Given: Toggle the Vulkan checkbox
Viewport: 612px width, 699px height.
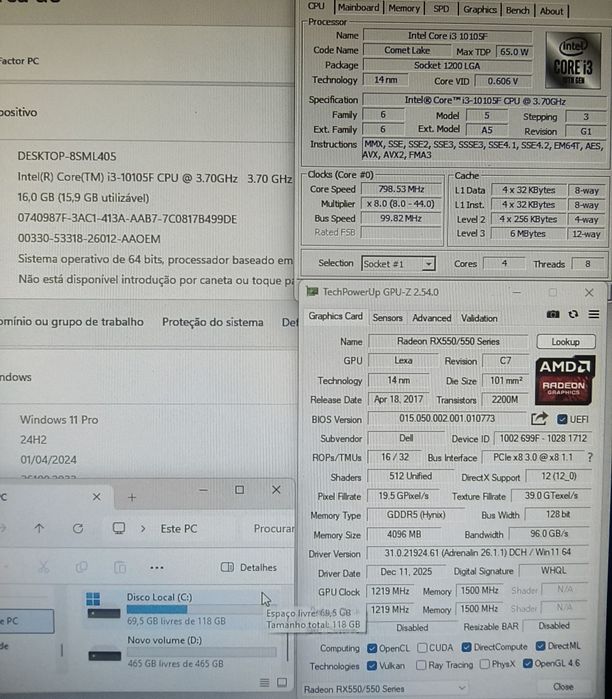Looking at the screenshot, I should [x=372, y=666].
